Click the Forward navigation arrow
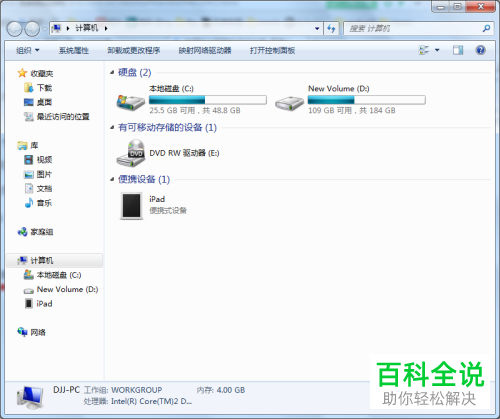Screen dimensions: 500x419 pos(32,29)
